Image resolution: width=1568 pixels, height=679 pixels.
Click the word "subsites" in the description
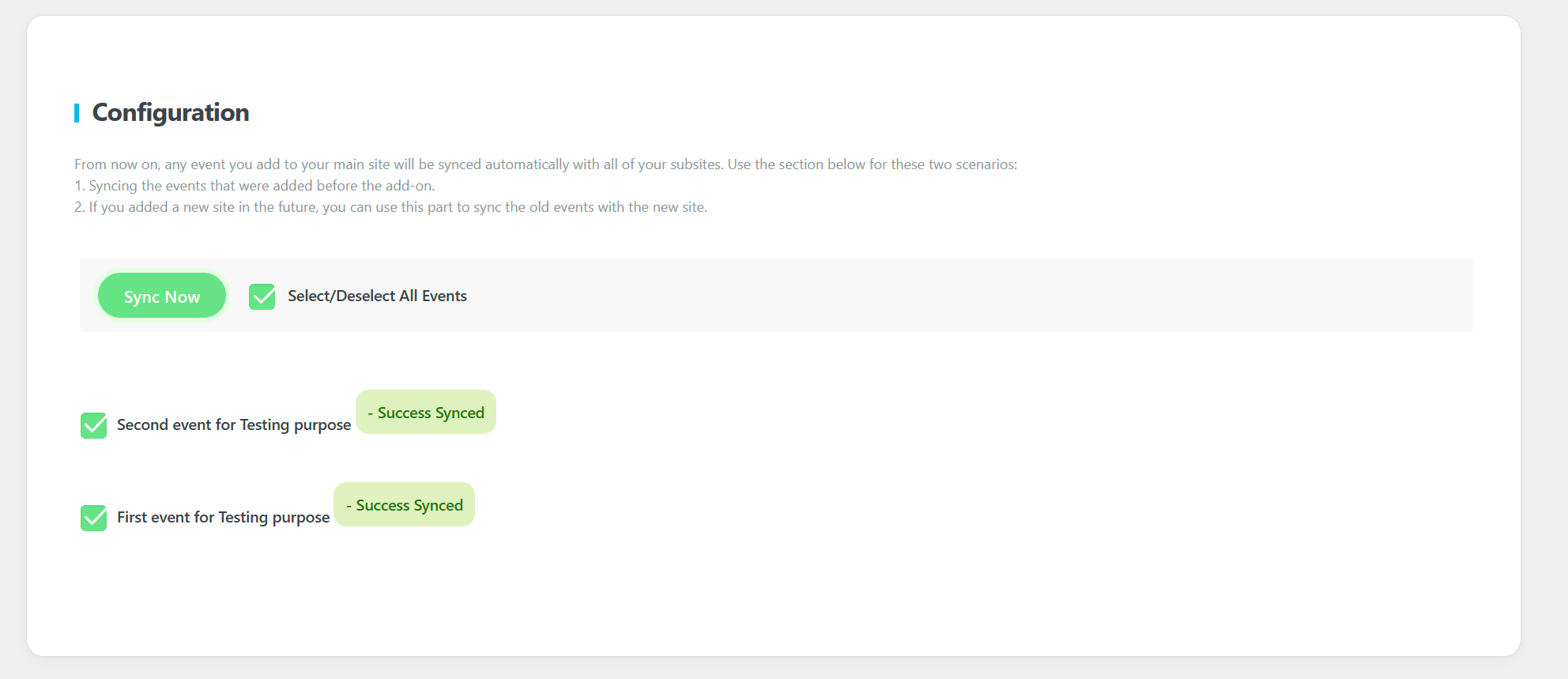[x=695, y=164]
